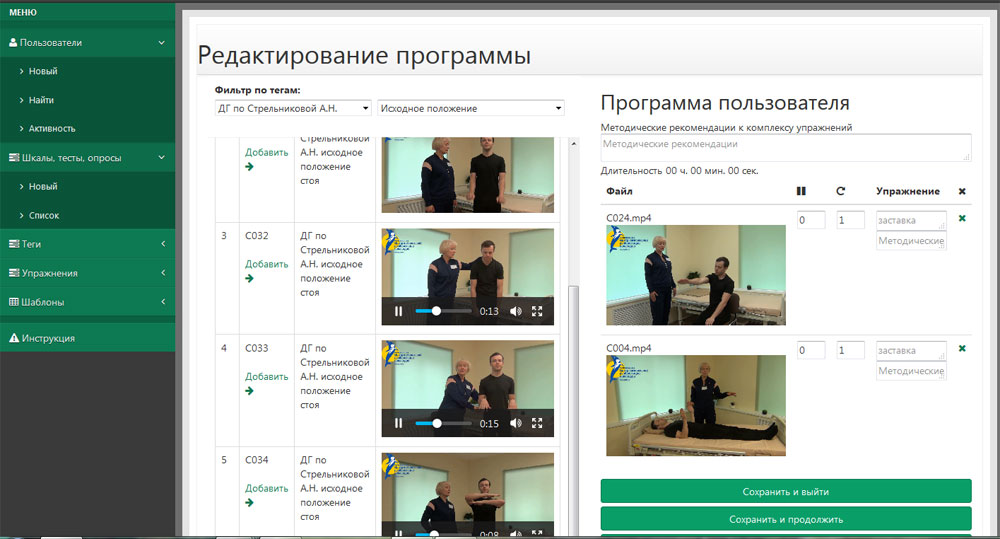Click the warning icon beside Инструкция
Screen dimensions: 1000x539
[14, 338]
